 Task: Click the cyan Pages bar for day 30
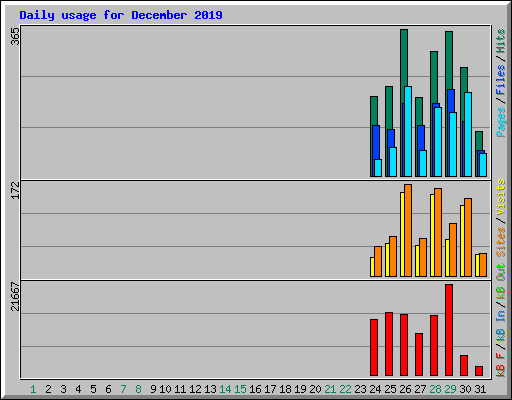point(468,134)
